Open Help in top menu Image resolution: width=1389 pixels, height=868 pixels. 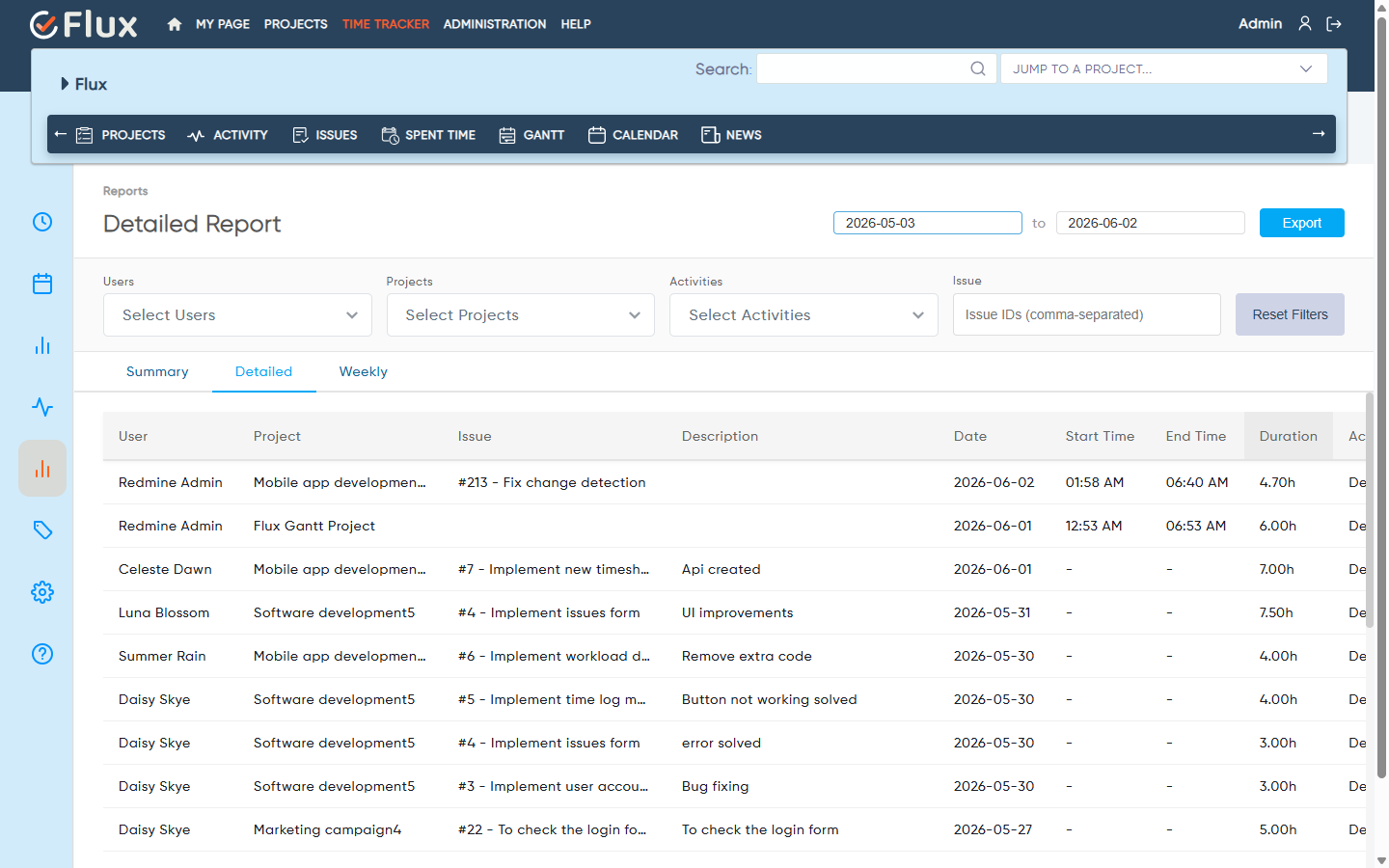click(576, 24)
